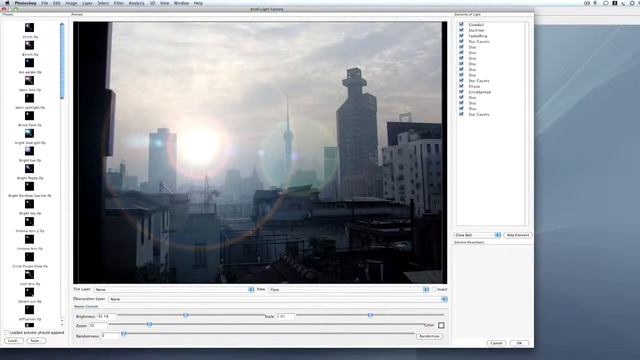Open the File menu

tap(44, 3)
